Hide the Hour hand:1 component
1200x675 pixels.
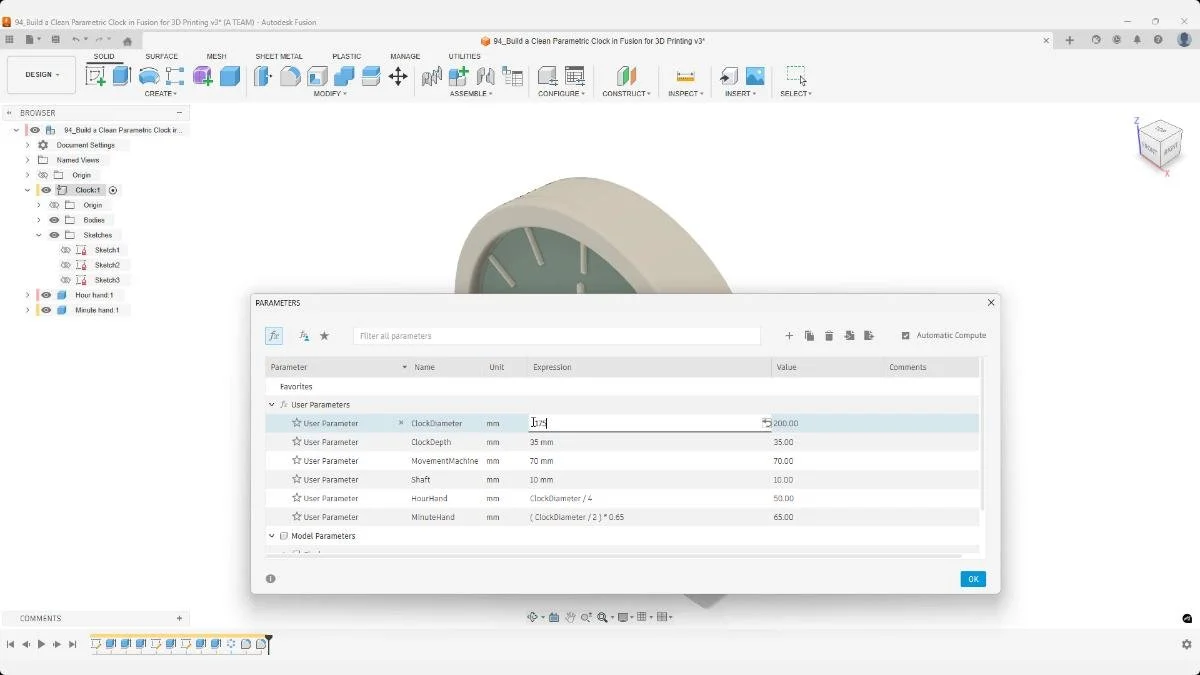click(45, 295)
